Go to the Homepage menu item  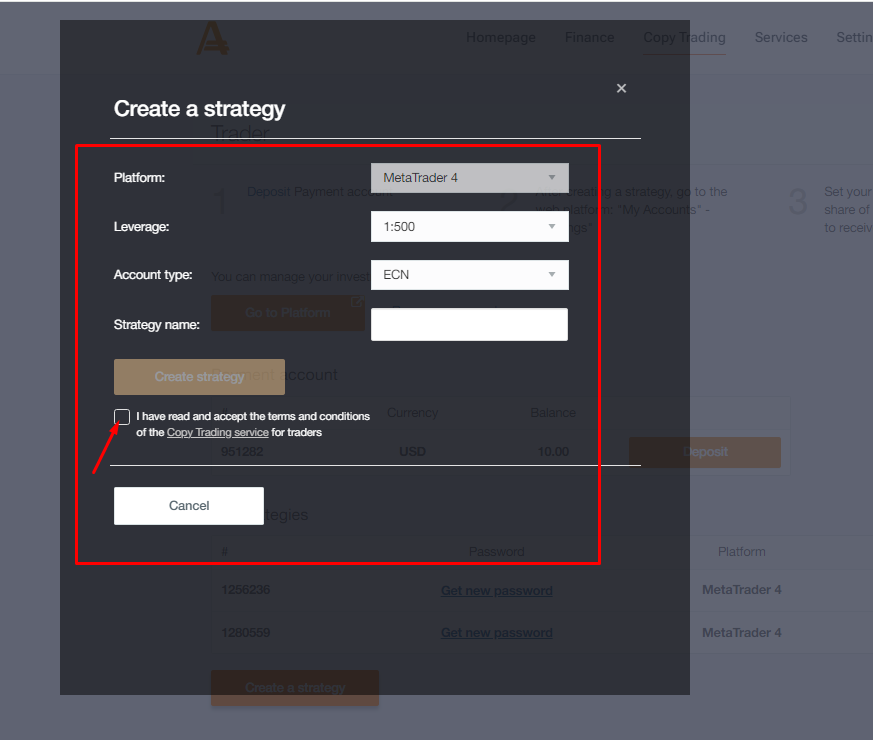[x=500, y=38]
